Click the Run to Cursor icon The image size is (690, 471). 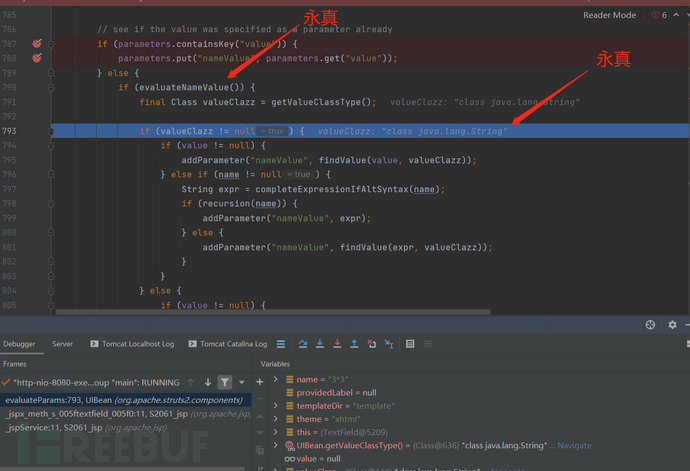click(x=389, y=344)
